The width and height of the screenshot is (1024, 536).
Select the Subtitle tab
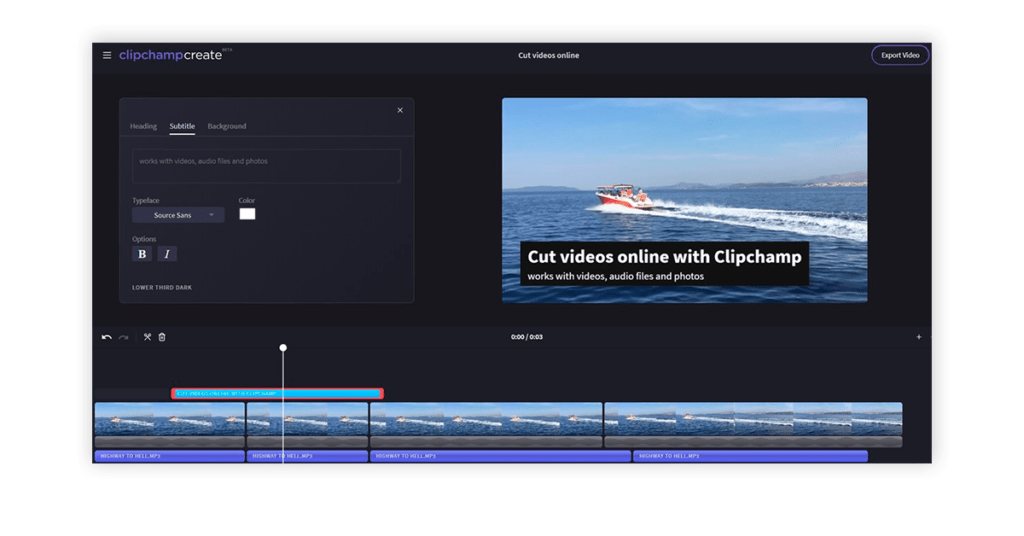[x=182, y=126]
